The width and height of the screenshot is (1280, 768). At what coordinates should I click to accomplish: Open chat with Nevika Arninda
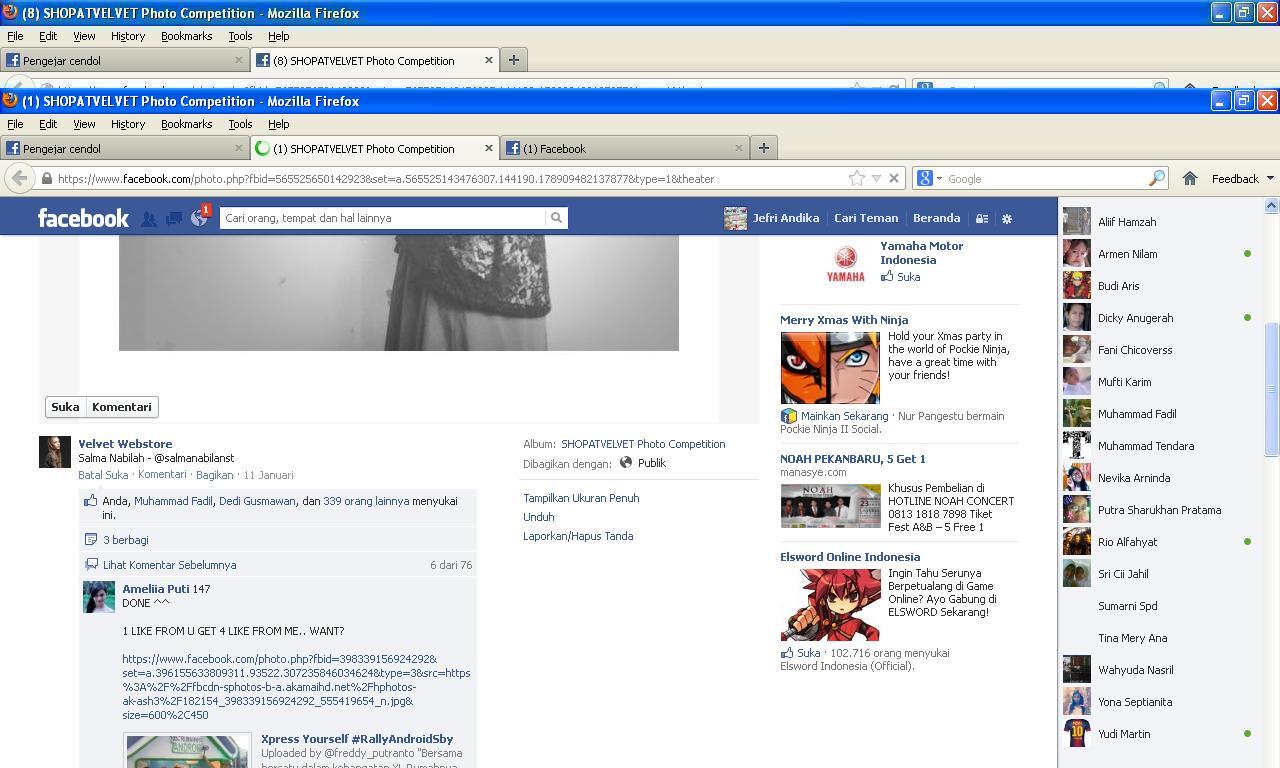(x=1158, y=478)
